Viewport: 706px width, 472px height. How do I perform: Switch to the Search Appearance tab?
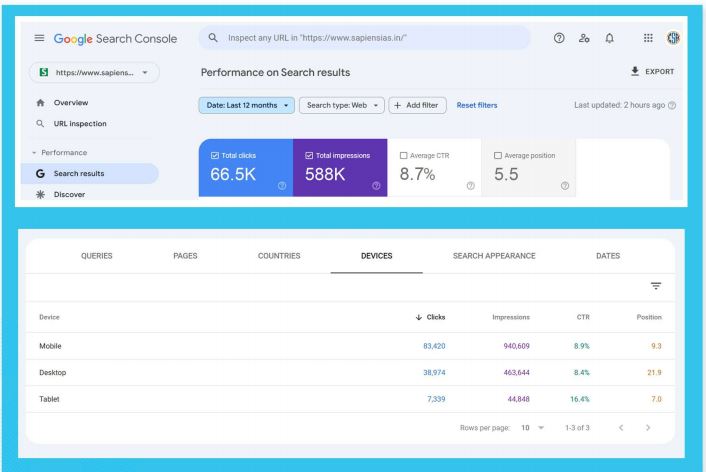(494, 256)
